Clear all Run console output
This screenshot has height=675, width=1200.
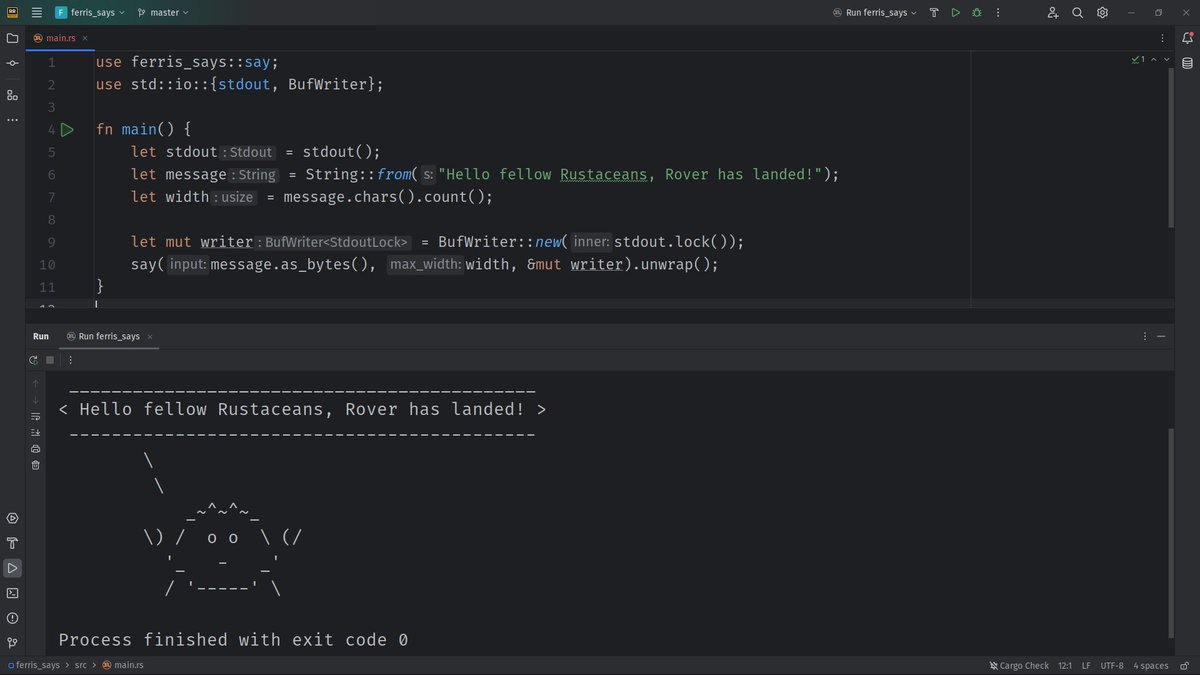[x=36, y=465]
